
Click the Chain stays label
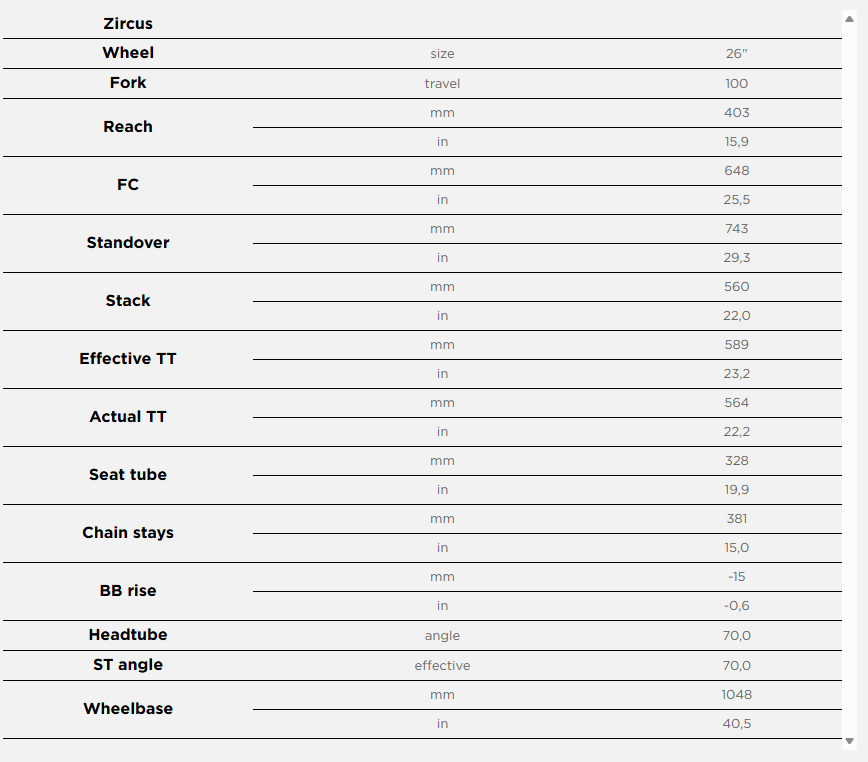(x=128, y=533)
